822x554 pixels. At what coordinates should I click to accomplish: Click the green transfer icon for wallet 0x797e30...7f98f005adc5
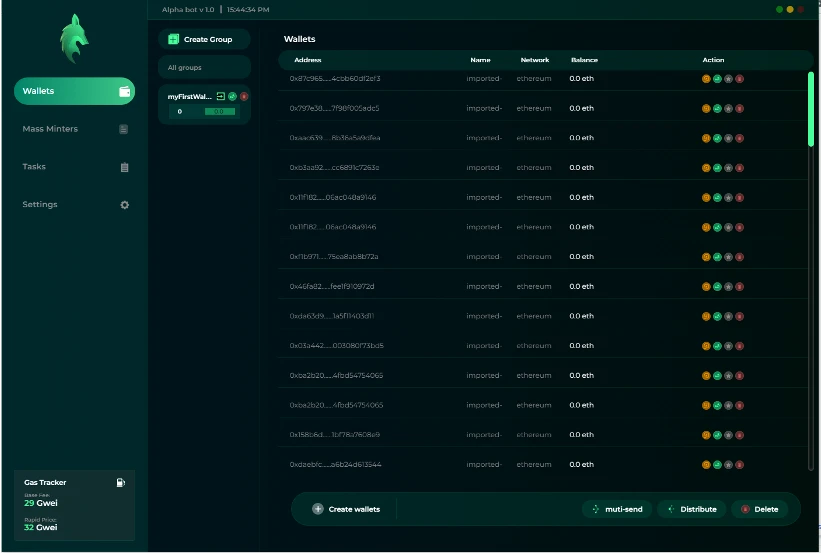(x=717, y=109)
